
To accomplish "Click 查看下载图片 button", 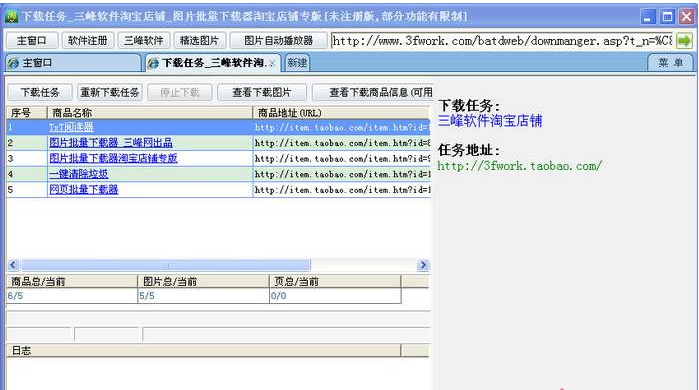I will 262,92.
